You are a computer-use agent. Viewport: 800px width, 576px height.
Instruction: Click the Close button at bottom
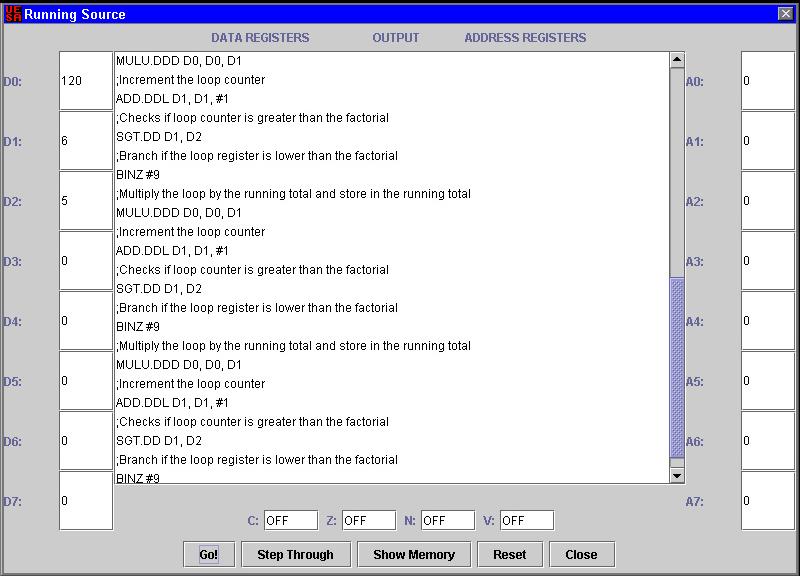(580, 554)
